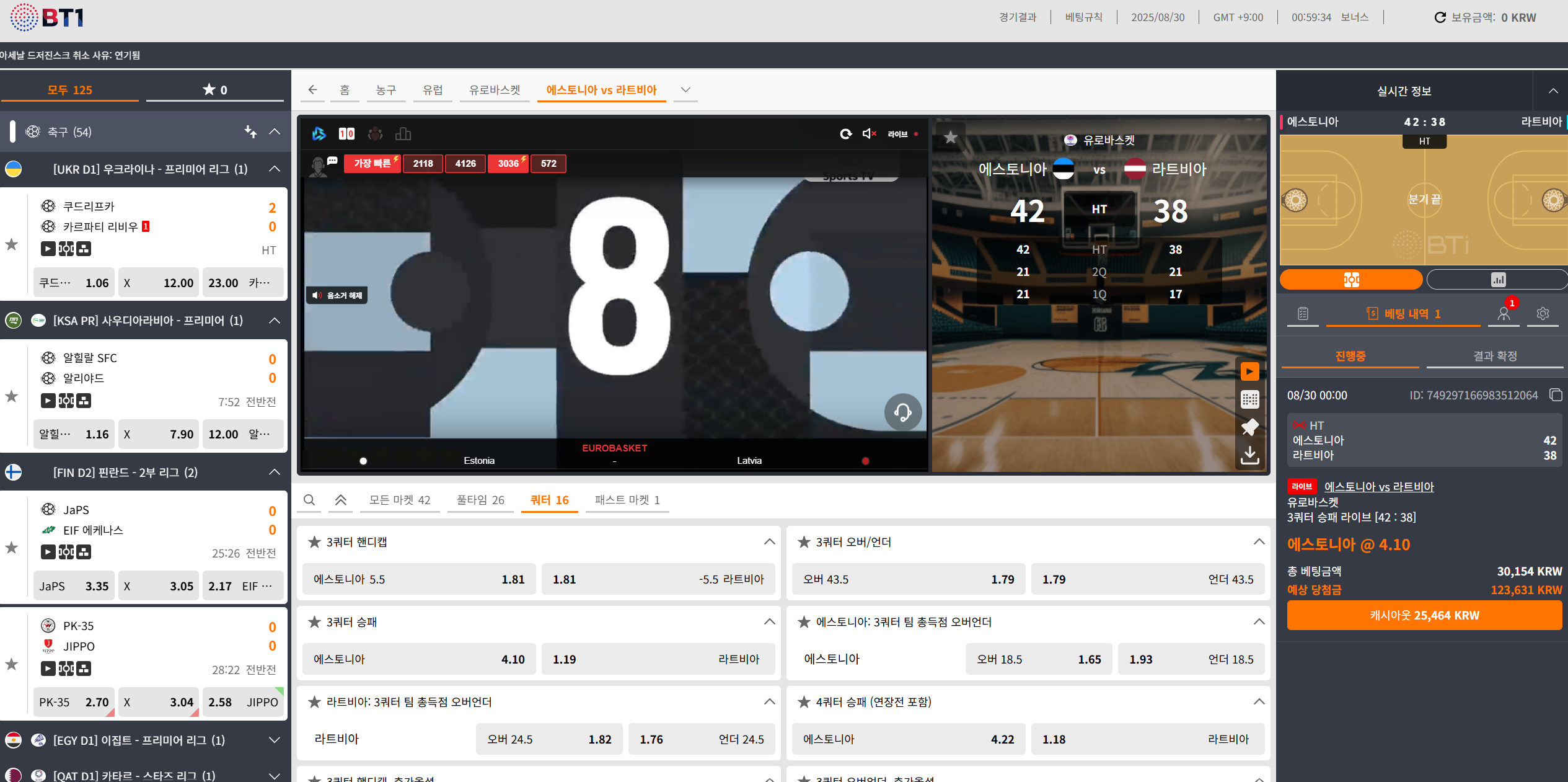Select 에스토니아 4.10 odds in 3쿼터 승패
The height and width of the screenshot is (782, 1568).
419,659
